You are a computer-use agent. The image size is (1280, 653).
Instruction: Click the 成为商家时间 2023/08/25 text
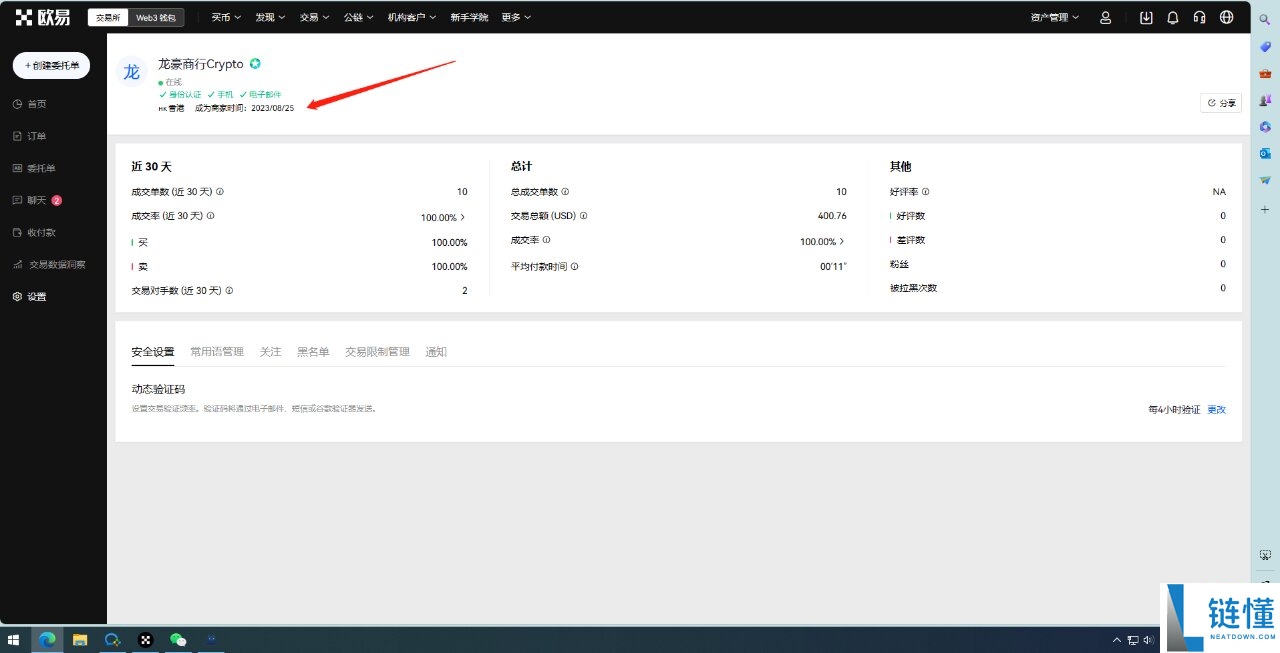(244, 108)
